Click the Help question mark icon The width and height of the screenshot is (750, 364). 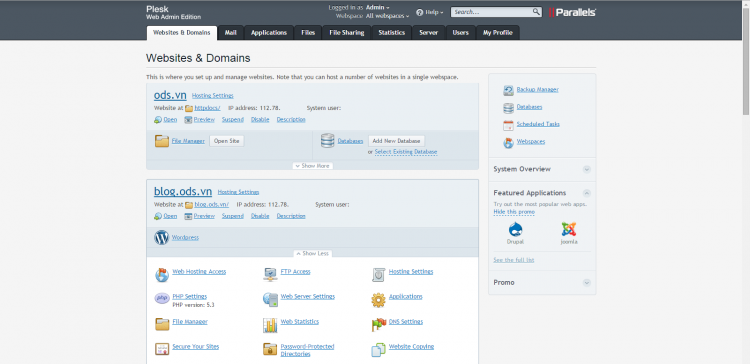point(419,12)
